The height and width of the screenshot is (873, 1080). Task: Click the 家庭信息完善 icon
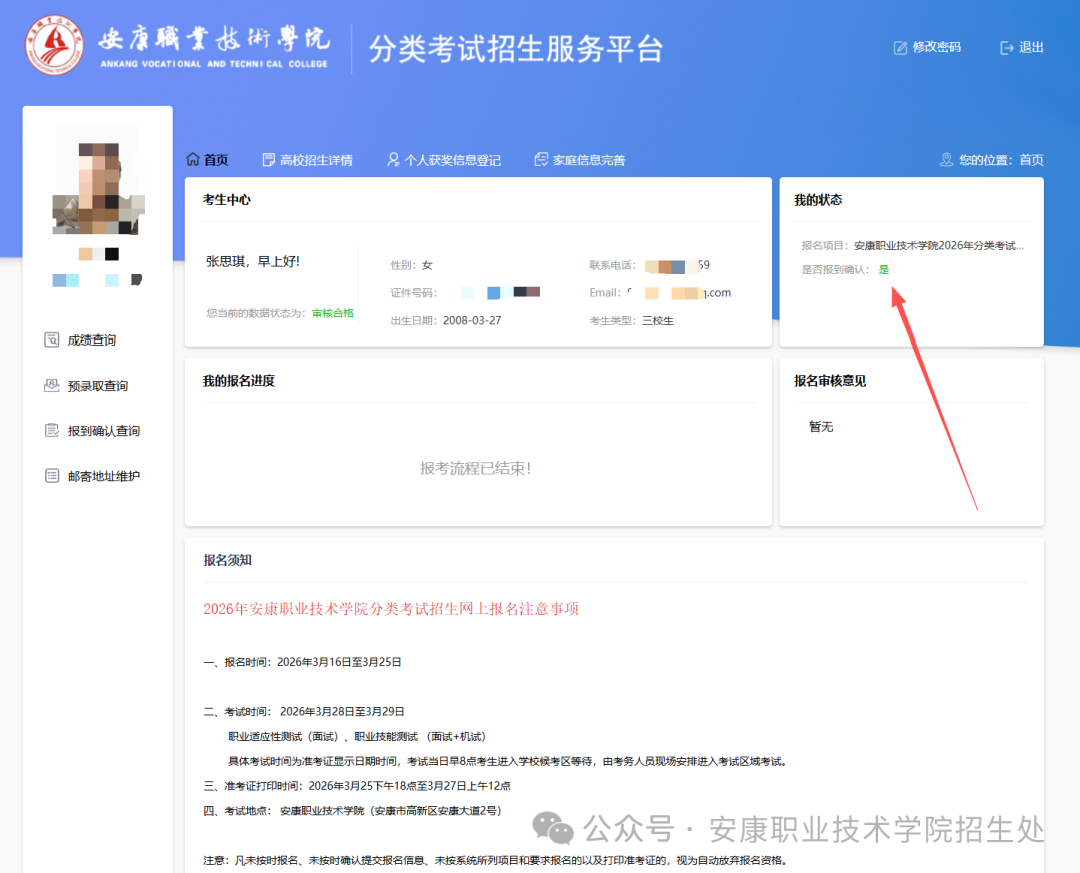(x=541, y=160)
